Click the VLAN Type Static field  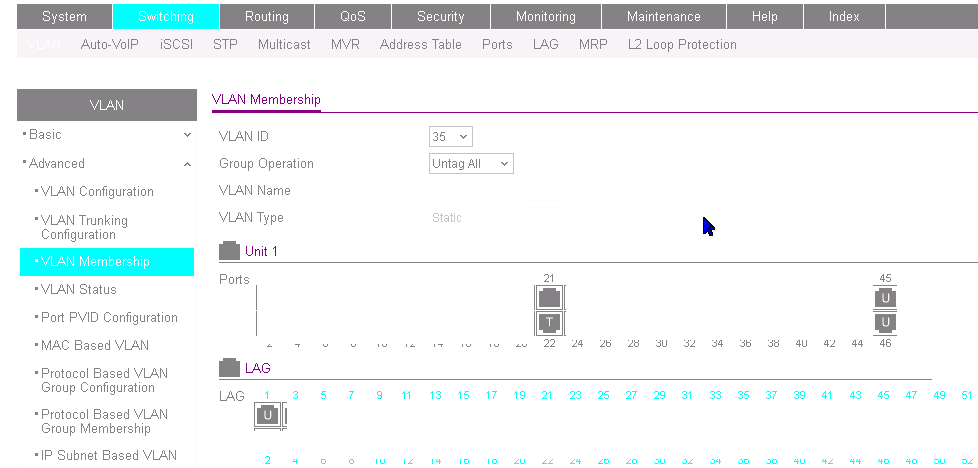coord(495,218)
